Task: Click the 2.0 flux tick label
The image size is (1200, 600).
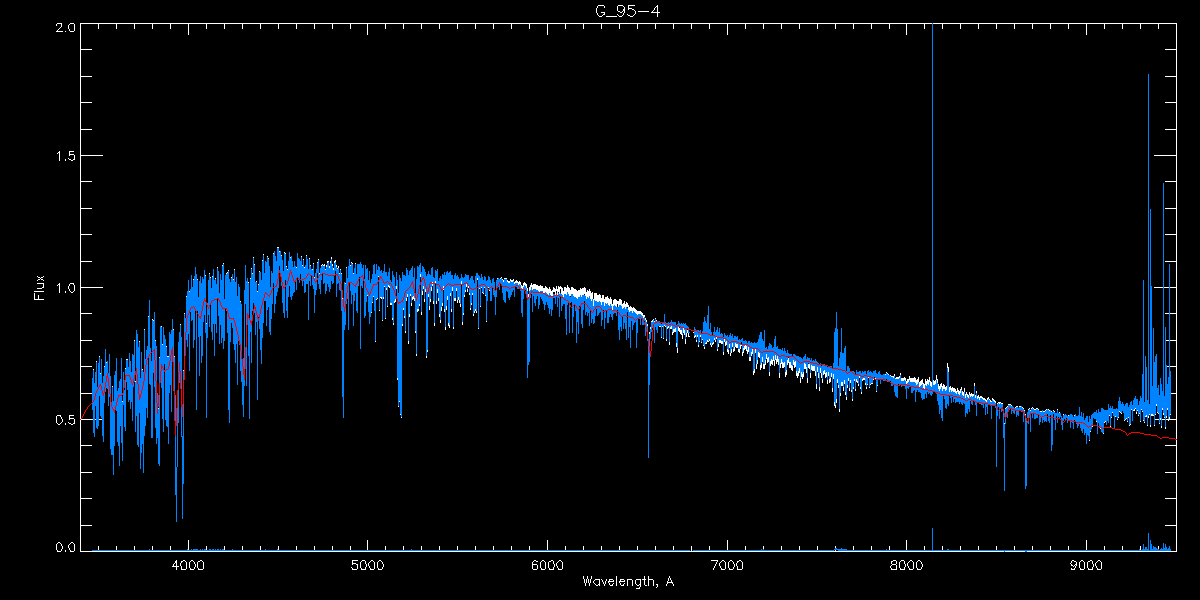Action: click(64, 28)
